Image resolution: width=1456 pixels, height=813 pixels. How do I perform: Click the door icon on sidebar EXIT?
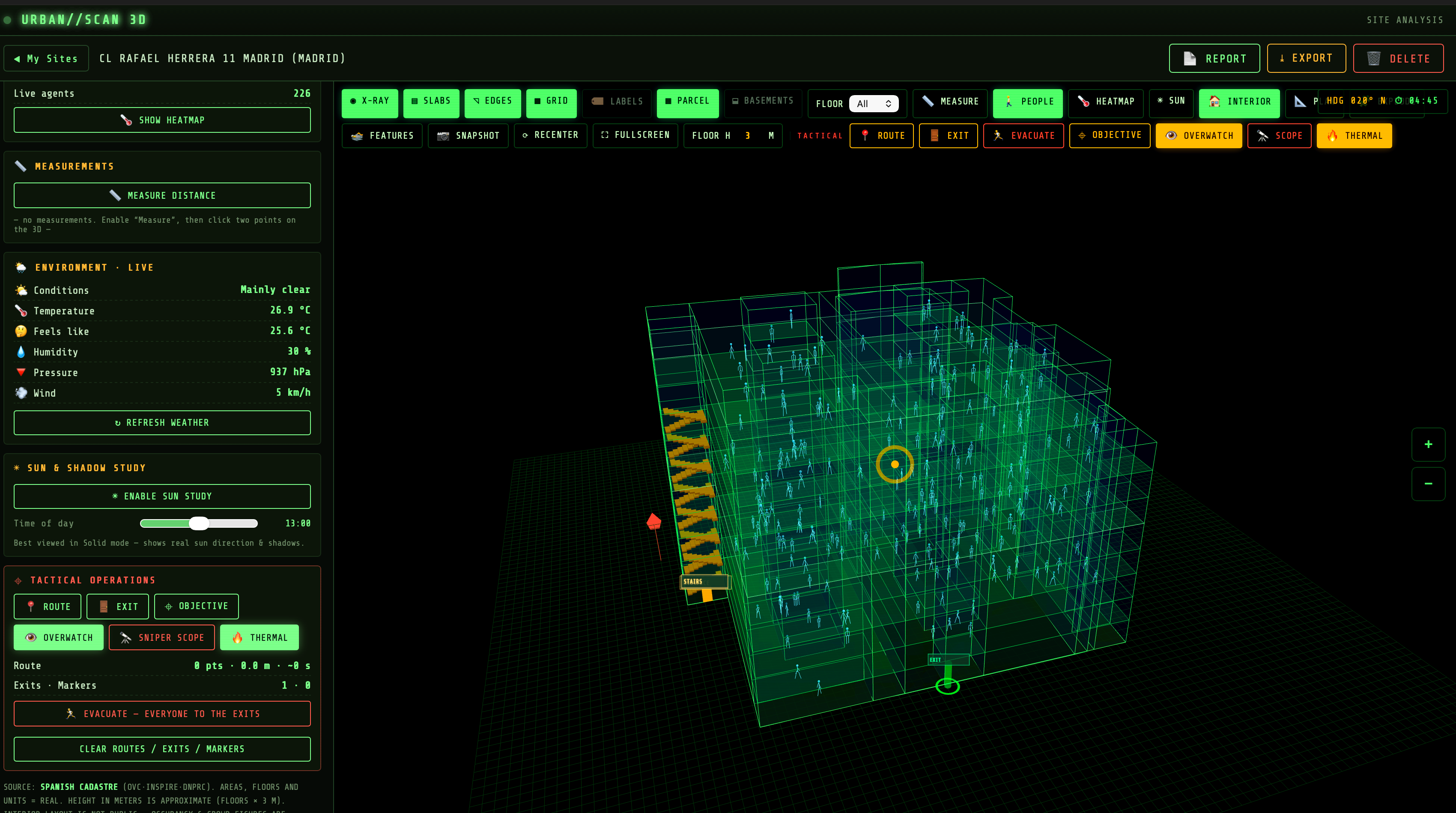point(104,606)
